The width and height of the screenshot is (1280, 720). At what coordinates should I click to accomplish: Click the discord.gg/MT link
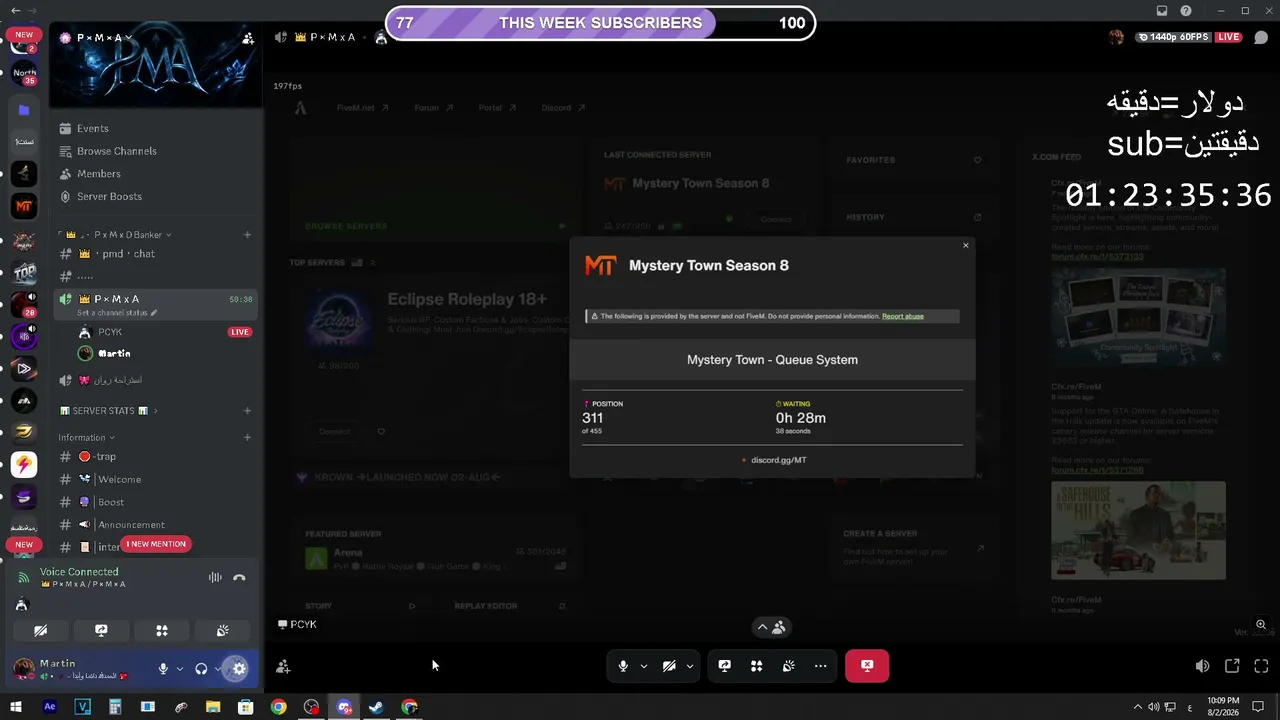point(779,460)
